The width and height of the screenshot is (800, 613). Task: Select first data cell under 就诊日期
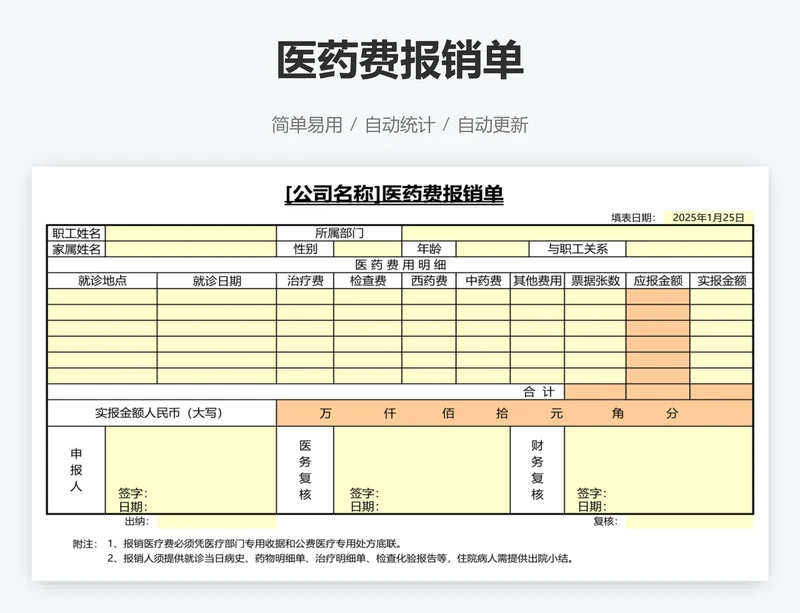(217, 297)
